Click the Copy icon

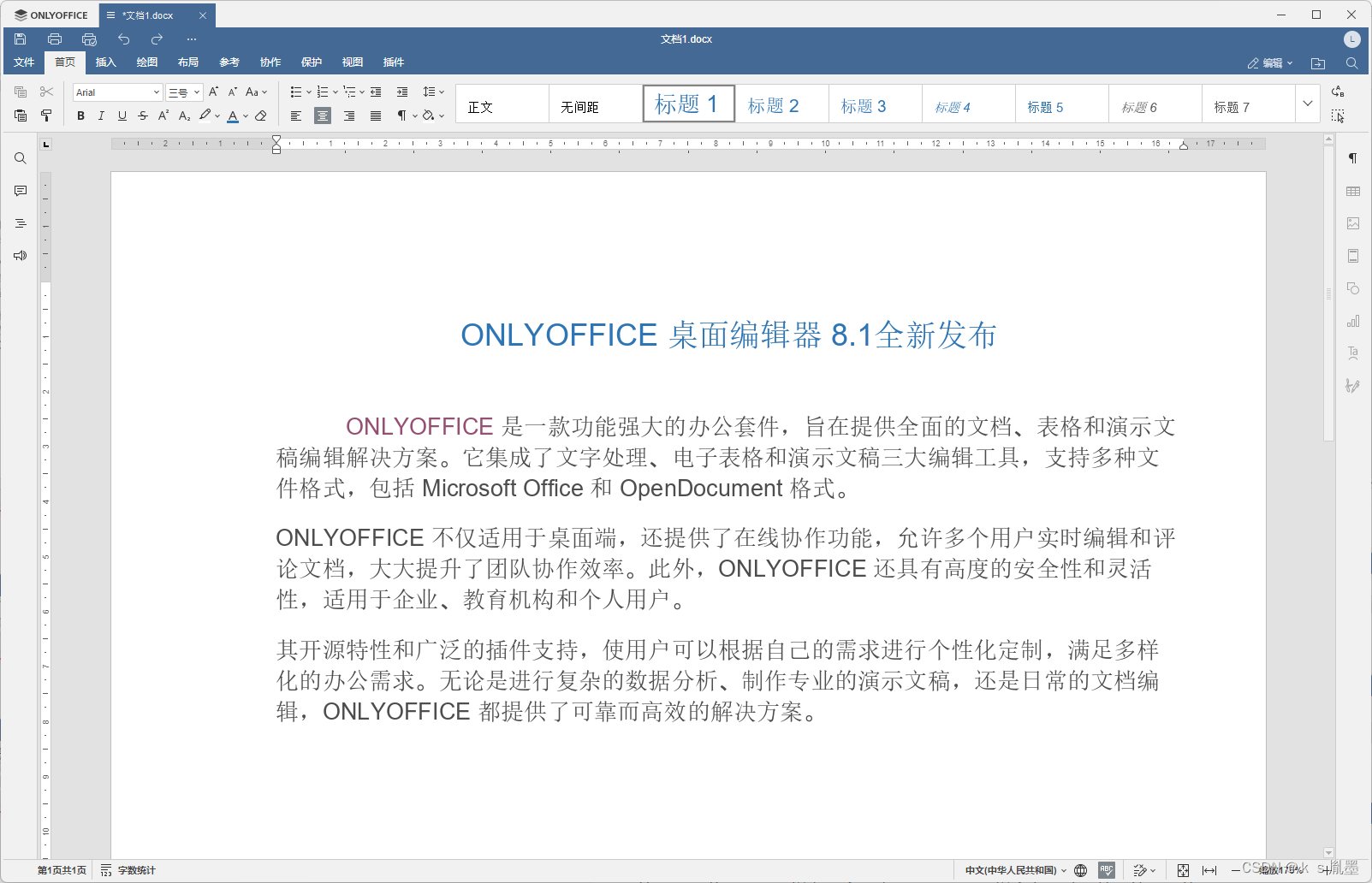click(21, 92)
